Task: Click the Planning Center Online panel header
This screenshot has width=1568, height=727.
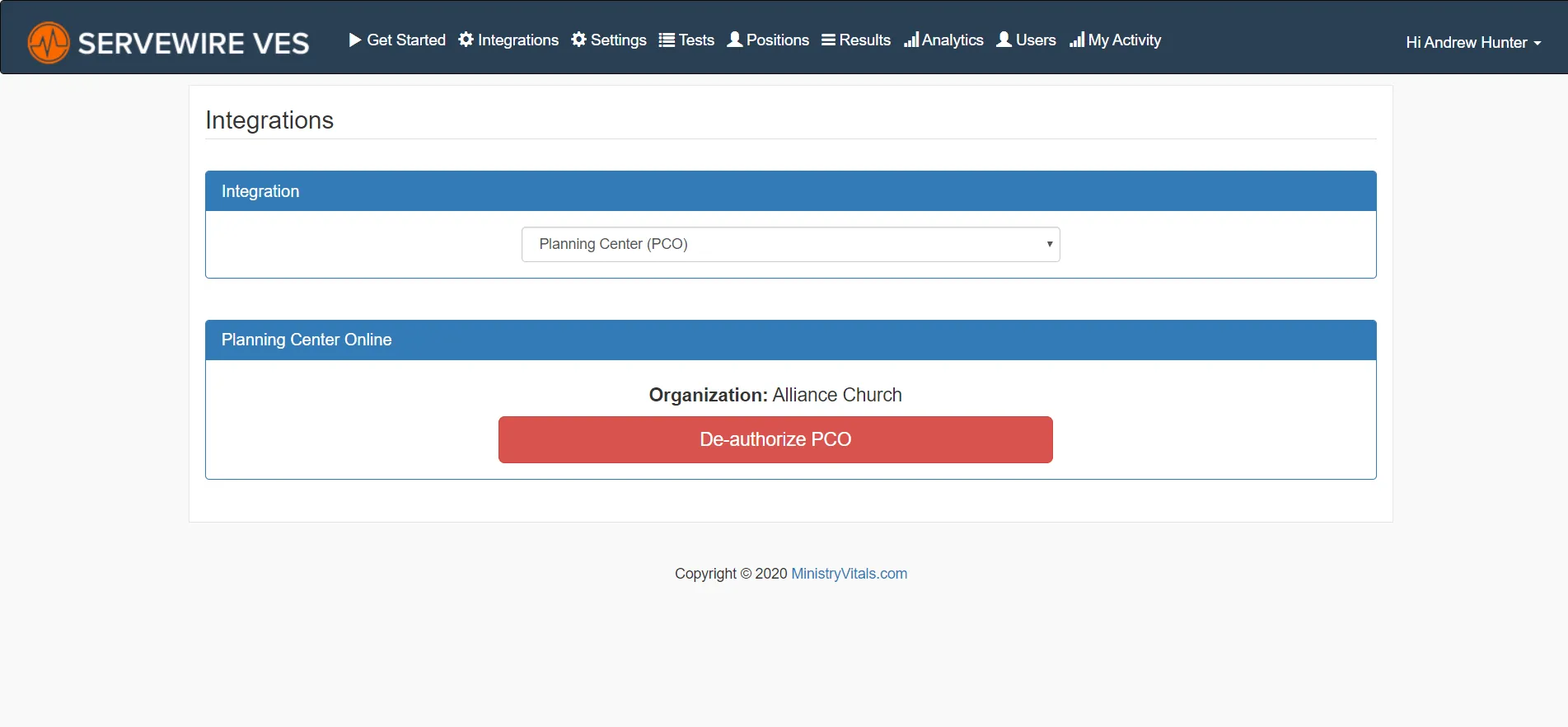Action: point(791,340)
